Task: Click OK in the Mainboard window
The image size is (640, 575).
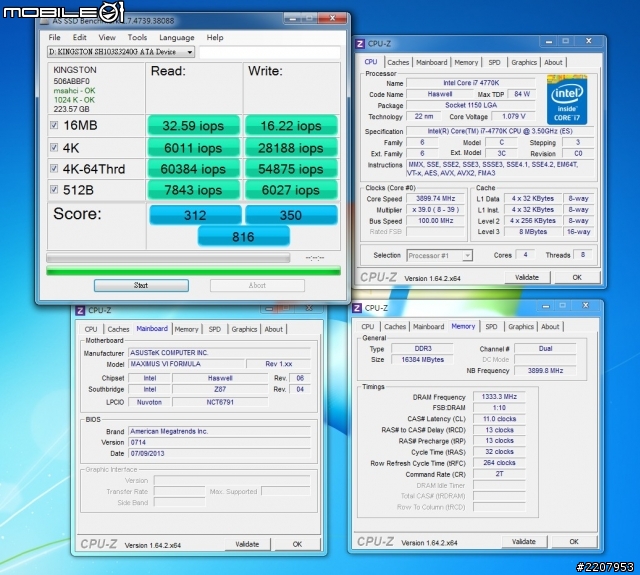Action: [x=297, y=544]
